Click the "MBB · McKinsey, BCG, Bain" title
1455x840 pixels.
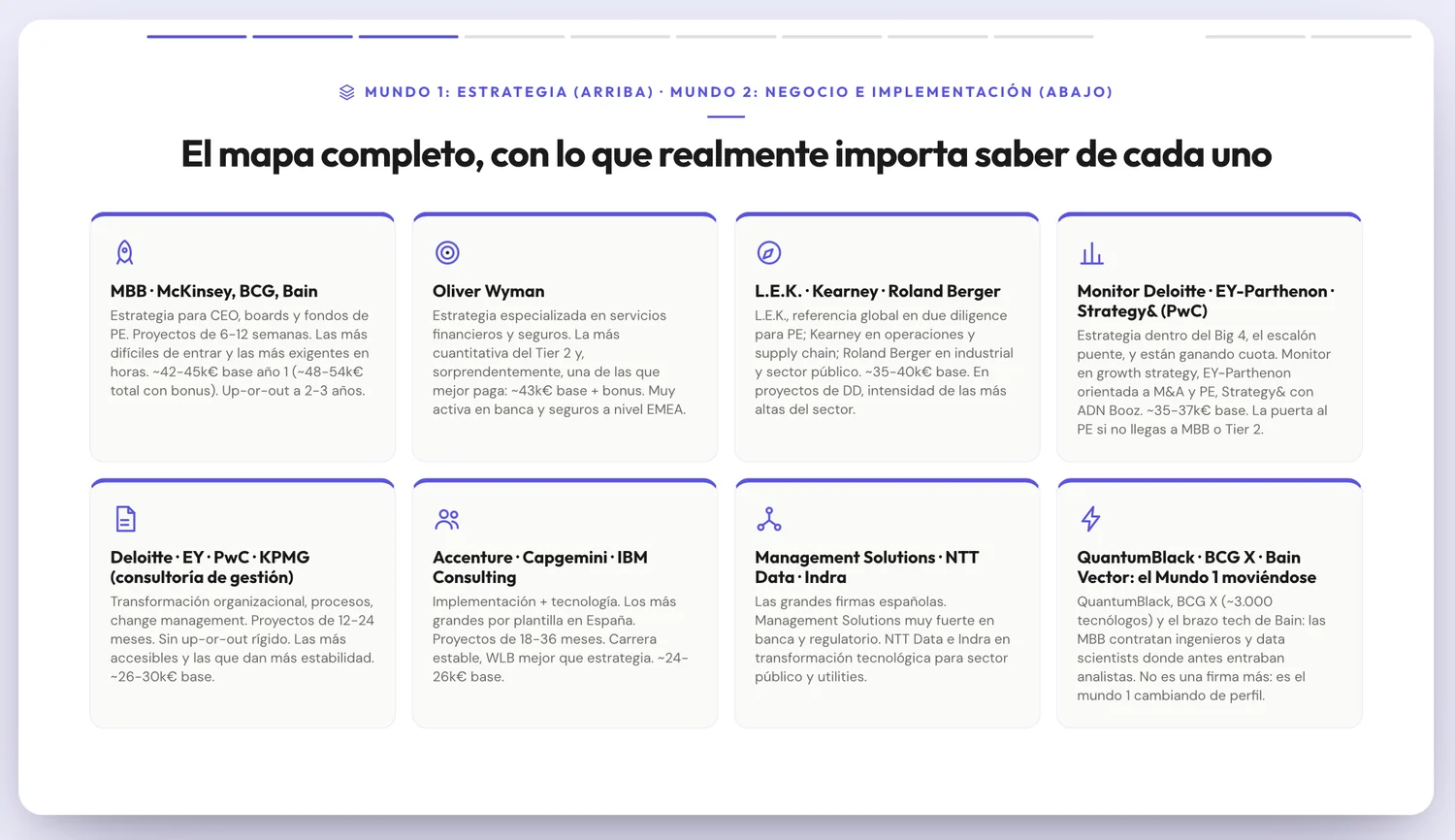point(214,291)
